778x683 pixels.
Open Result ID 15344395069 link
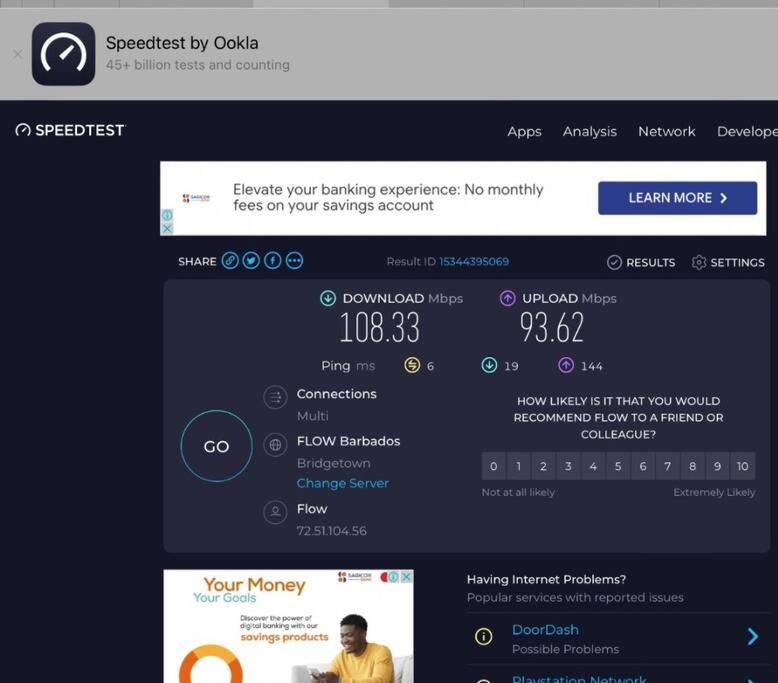474,261
